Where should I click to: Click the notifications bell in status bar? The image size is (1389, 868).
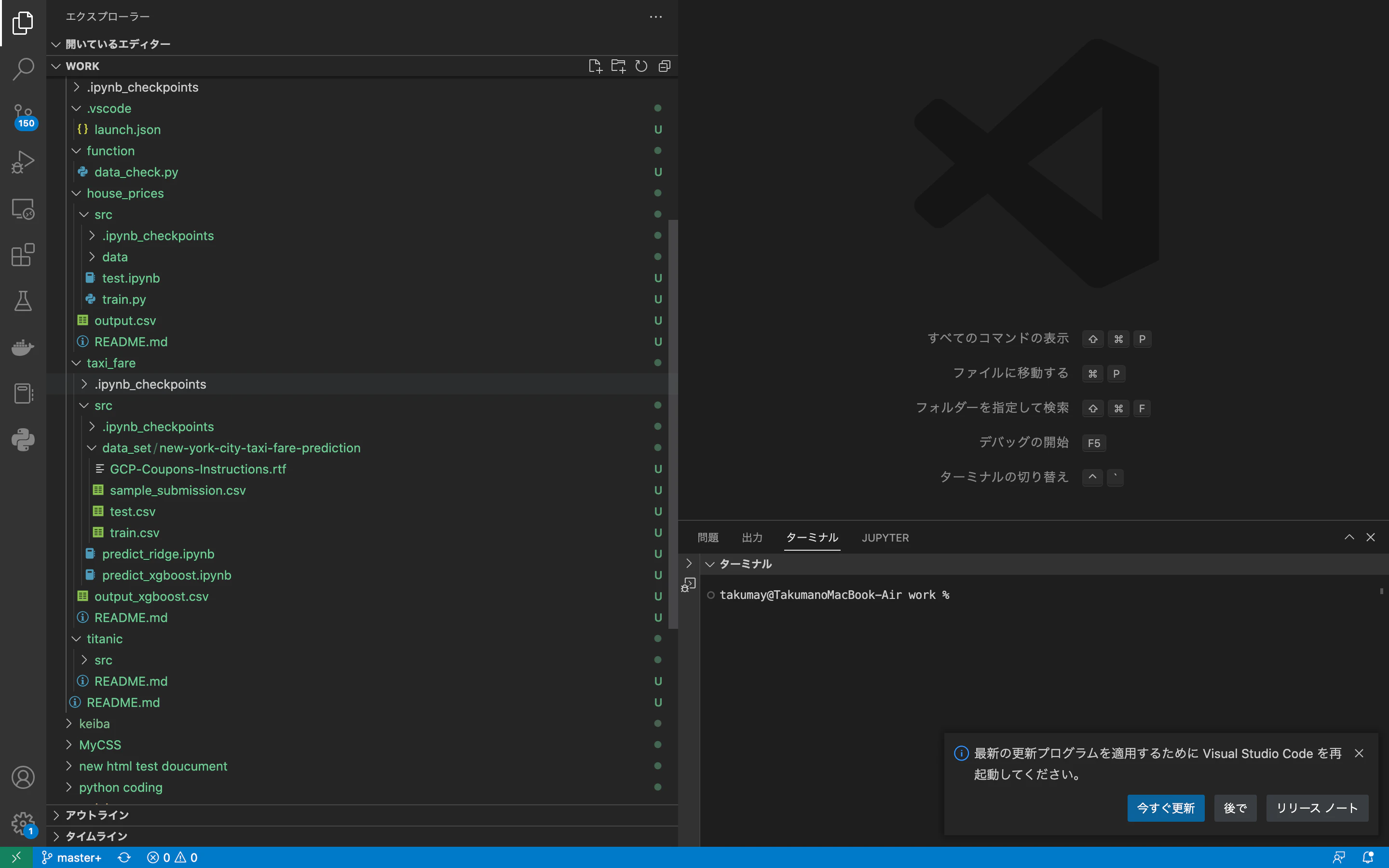(x=1368, y=857)
